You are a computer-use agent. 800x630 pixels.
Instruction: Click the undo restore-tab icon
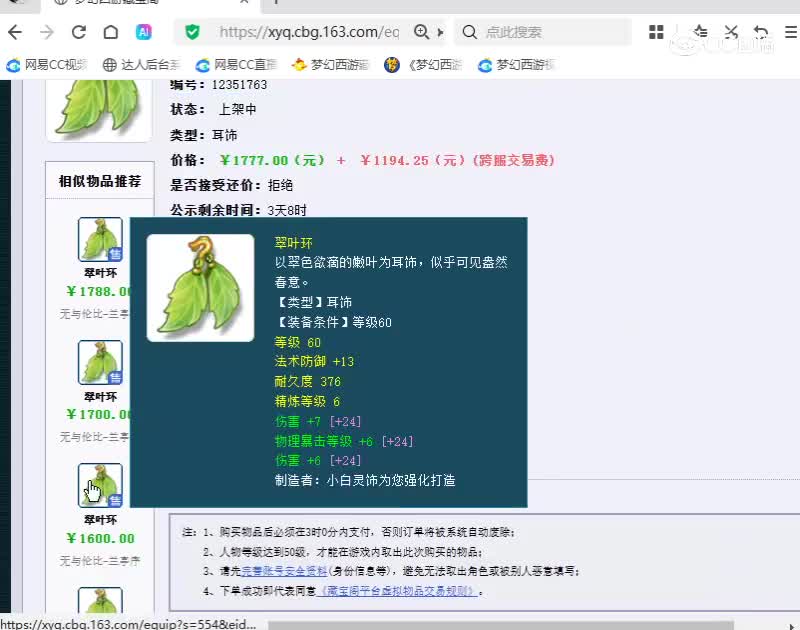(x=760, y=32)
